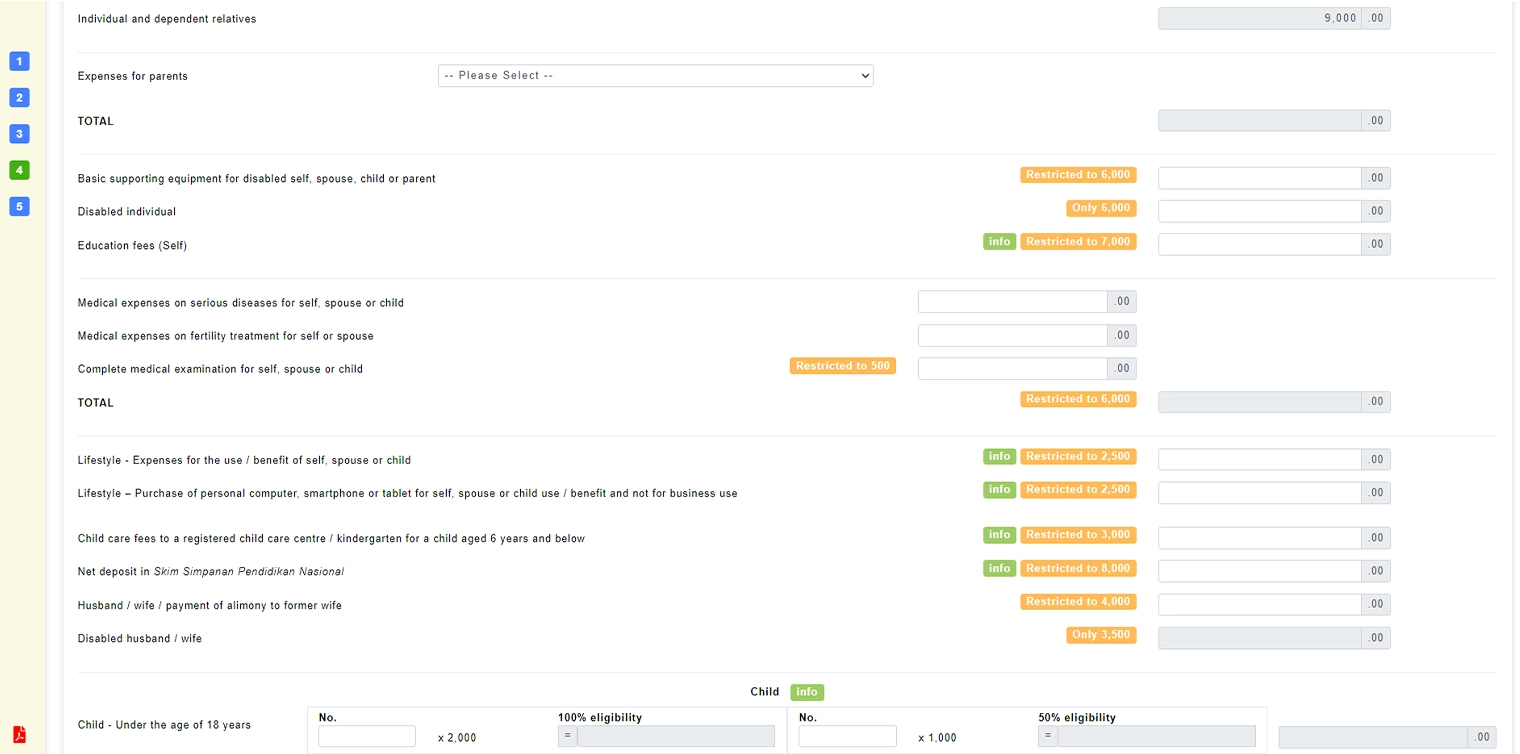Click the Basic supporting equipment amount field
The height and width of the screenshot is (754, 1520).
[x=1260, y=178]
